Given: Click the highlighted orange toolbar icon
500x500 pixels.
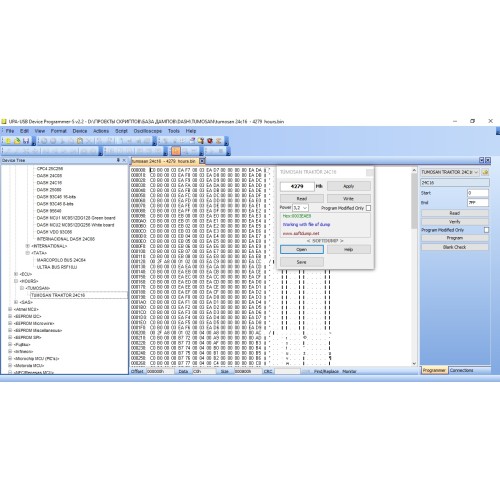Looking at the screenshot, I should point(176,151).
